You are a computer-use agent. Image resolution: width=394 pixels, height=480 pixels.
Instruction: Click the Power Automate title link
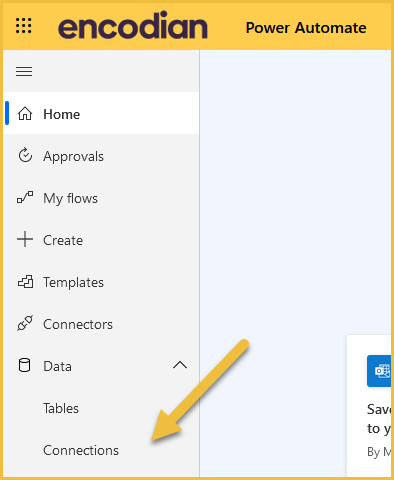[306, 28]
